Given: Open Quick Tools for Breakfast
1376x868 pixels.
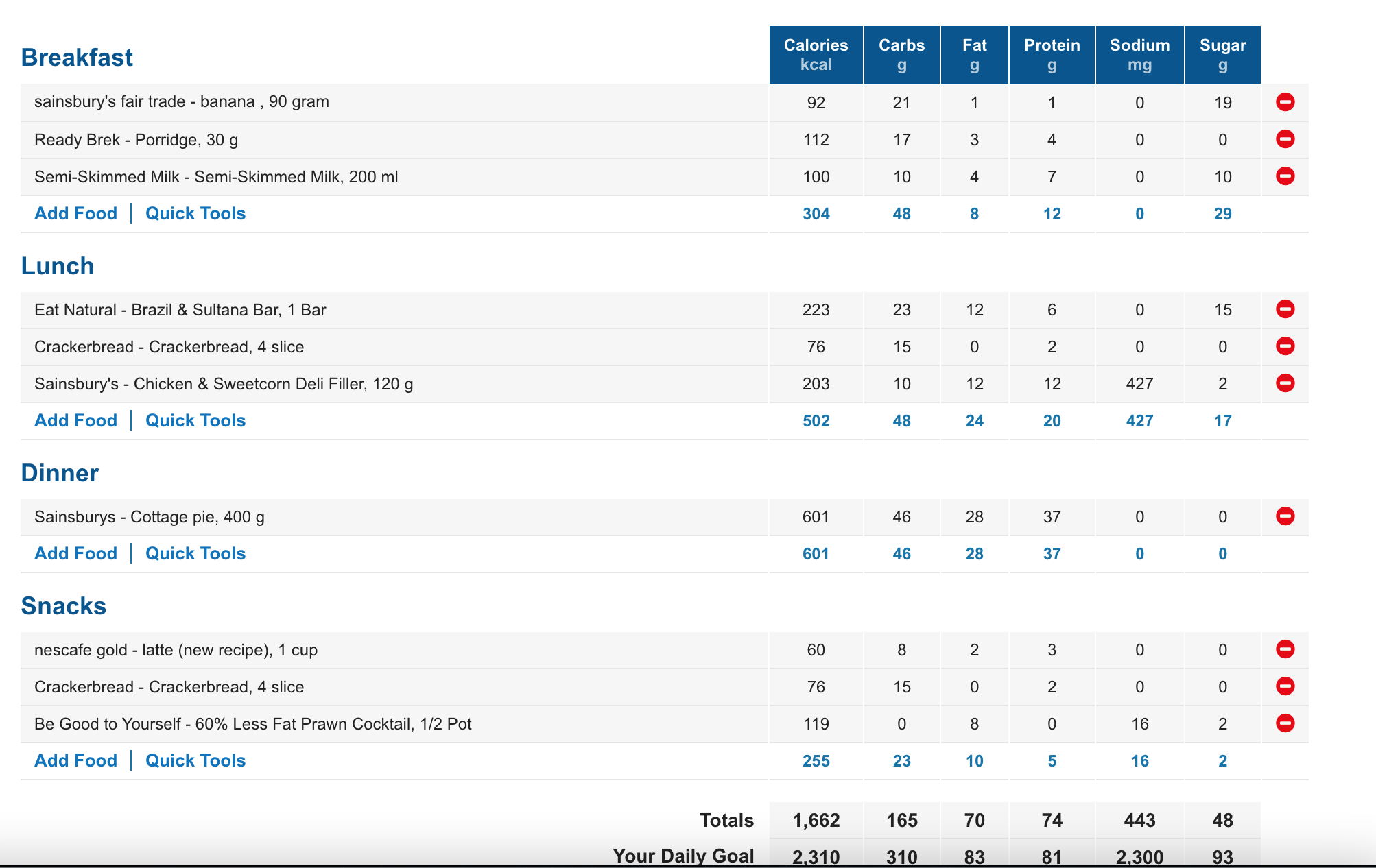Looking at the screenshot, I should click(195, 213).
